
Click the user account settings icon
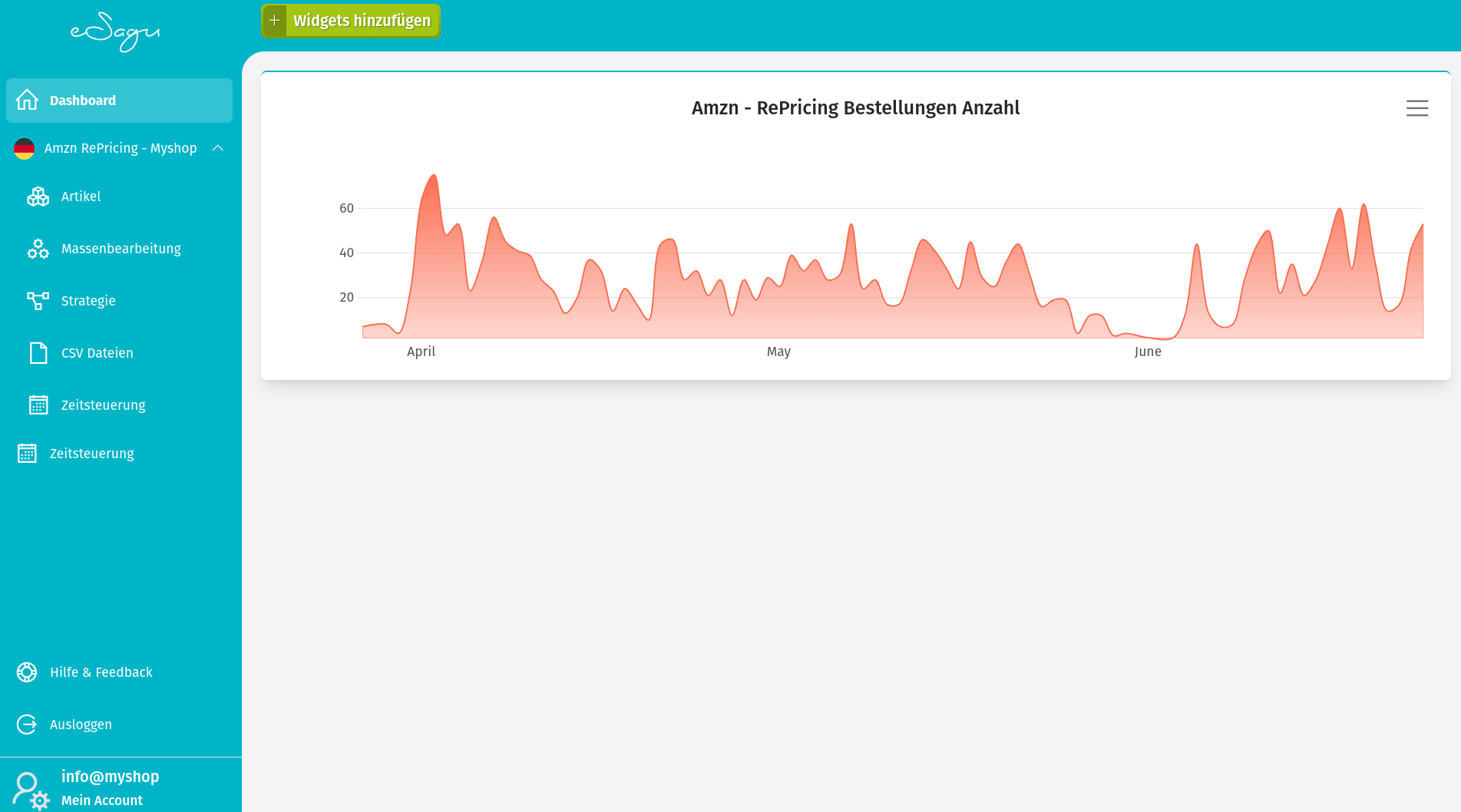(x=31, y=791)
